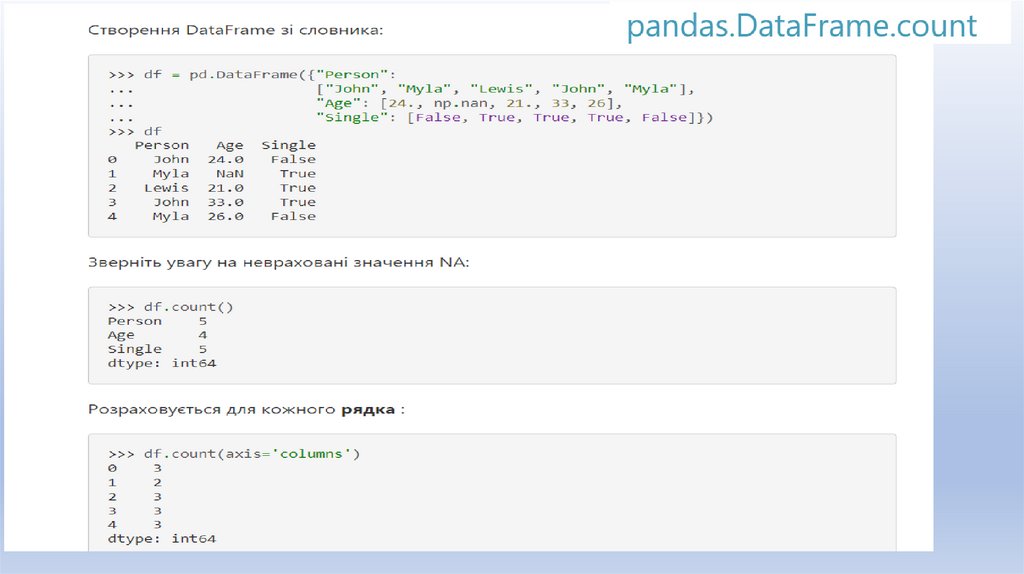The width and height of the screenshot is (1024, 574).
Task: Click the df.count(axis='columns') command line
Action: coord(234,454)
